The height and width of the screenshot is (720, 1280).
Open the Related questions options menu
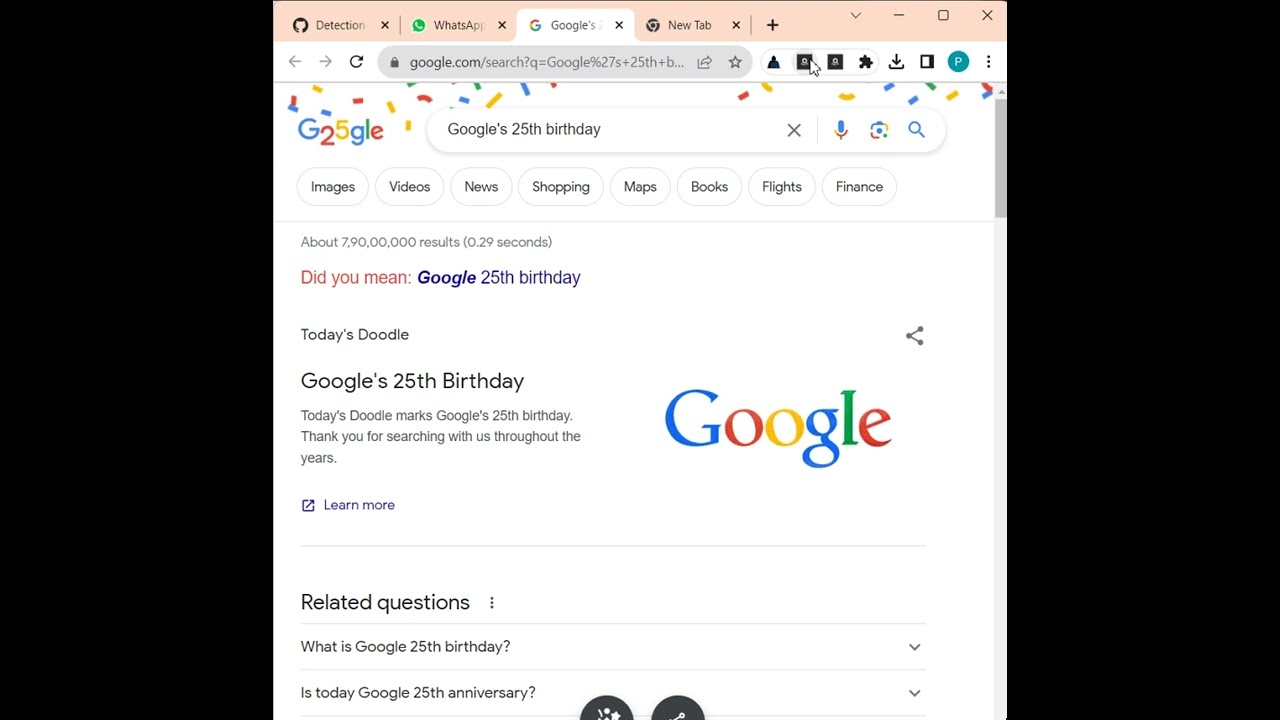point(491,603)
